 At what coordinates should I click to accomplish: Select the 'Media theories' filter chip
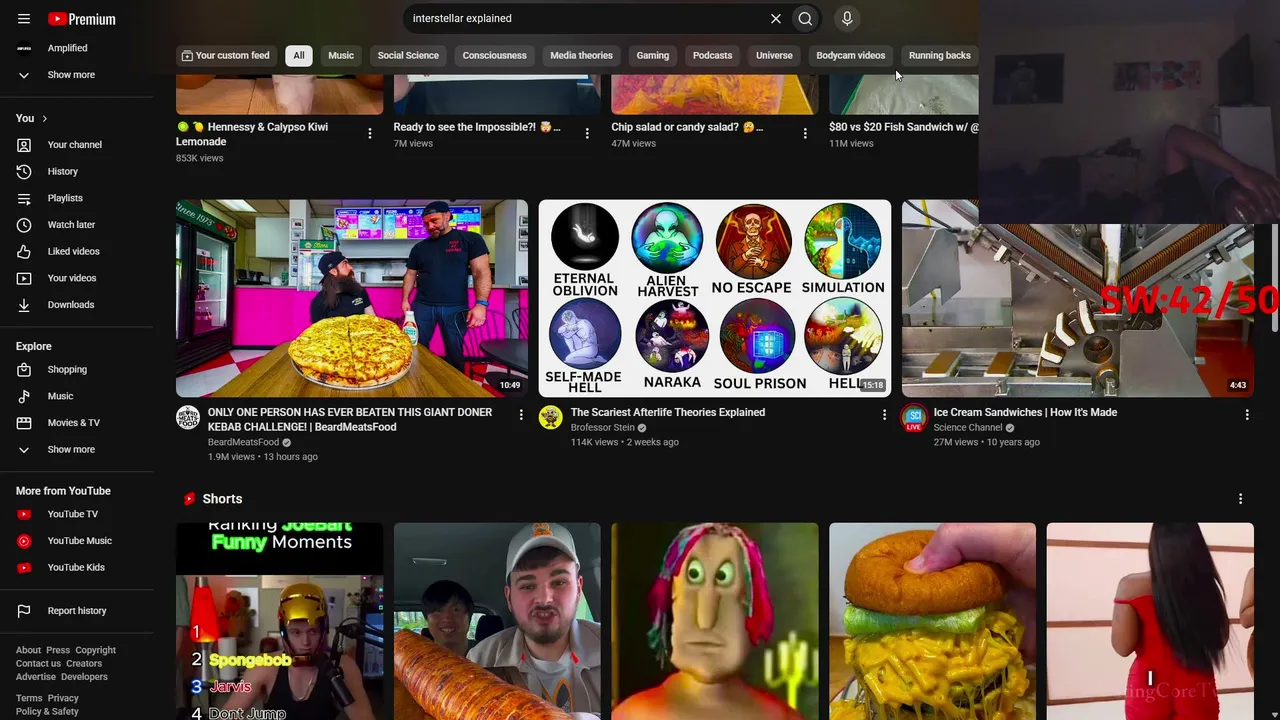(581, 56)
